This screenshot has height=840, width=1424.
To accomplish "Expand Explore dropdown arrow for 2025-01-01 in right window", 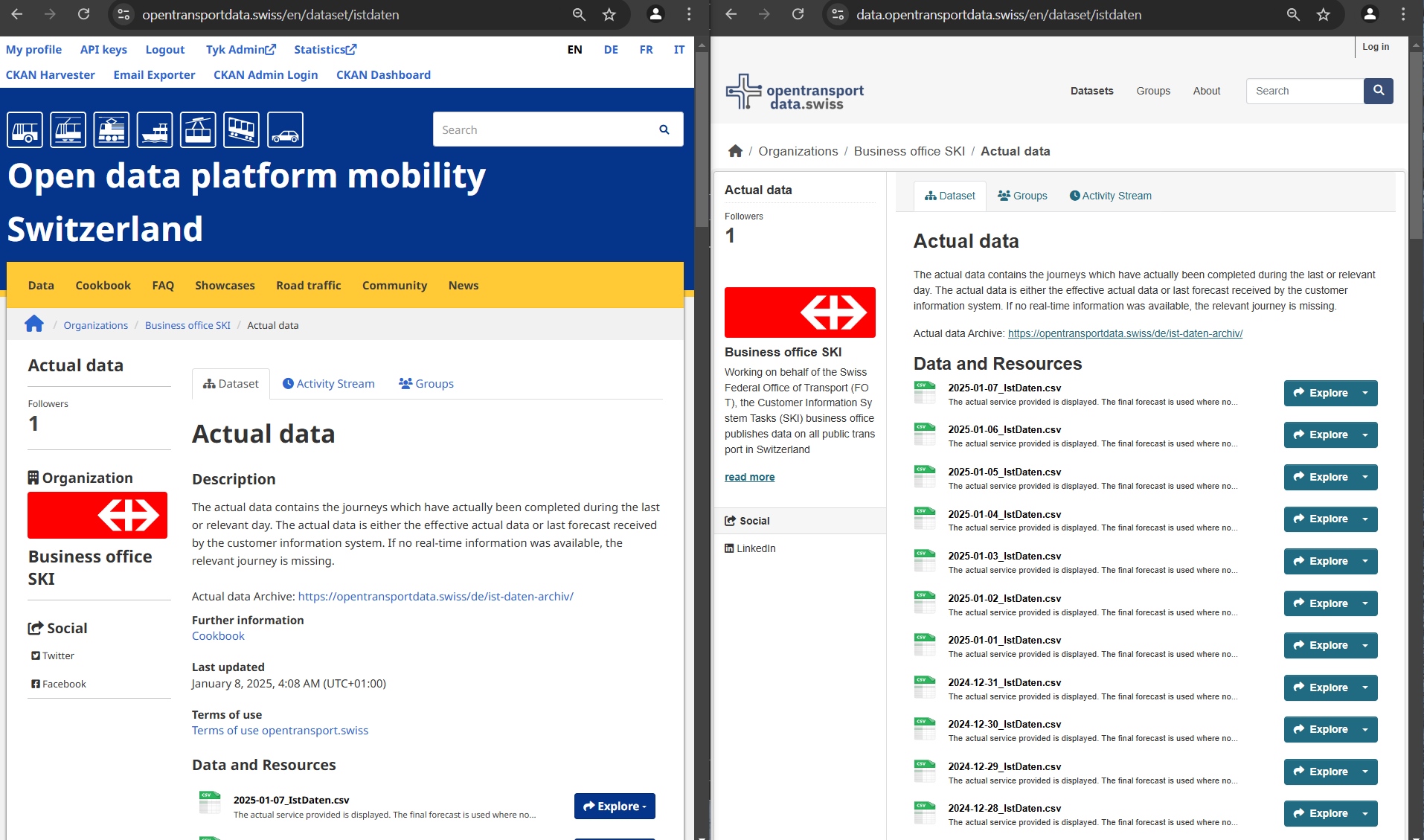I will 1365,645.
